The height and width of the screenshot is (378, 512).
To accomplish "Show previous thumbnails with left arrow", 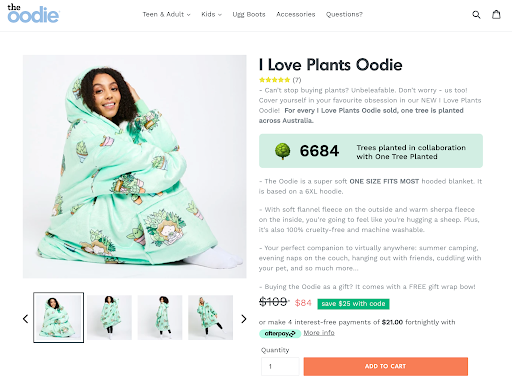I will coord(25,319).
